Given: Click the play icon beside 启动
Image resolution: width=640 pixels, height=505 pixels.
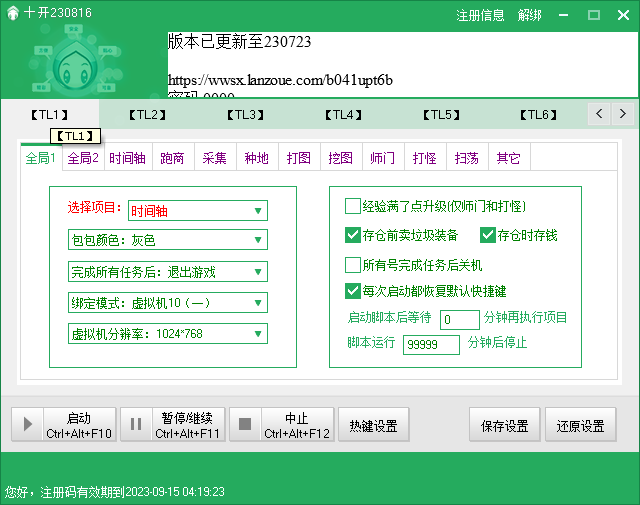Looking at the screenshot, I should pos(27,426).
